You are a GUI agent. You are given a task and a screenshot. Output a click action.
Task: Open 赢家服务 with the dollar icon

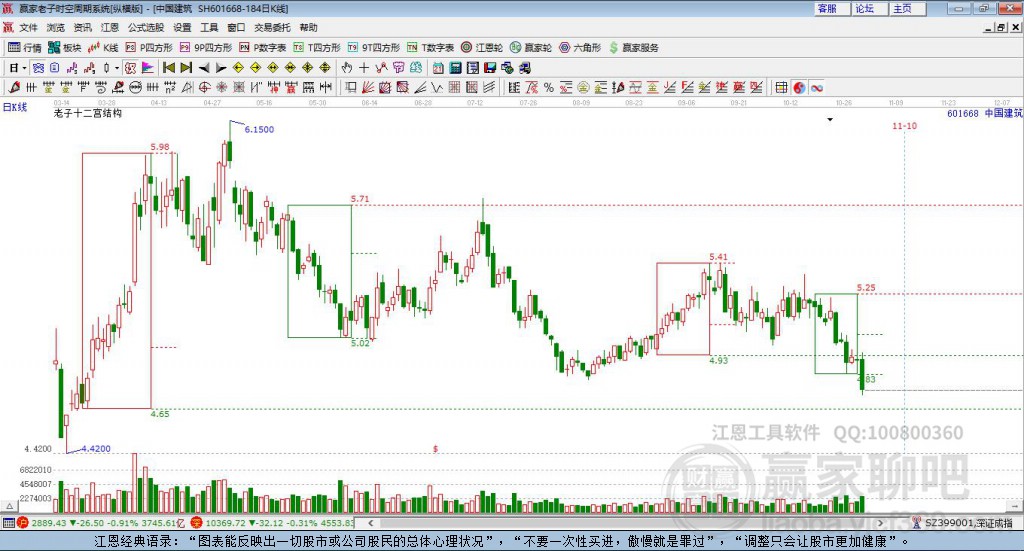click(633, 48)
